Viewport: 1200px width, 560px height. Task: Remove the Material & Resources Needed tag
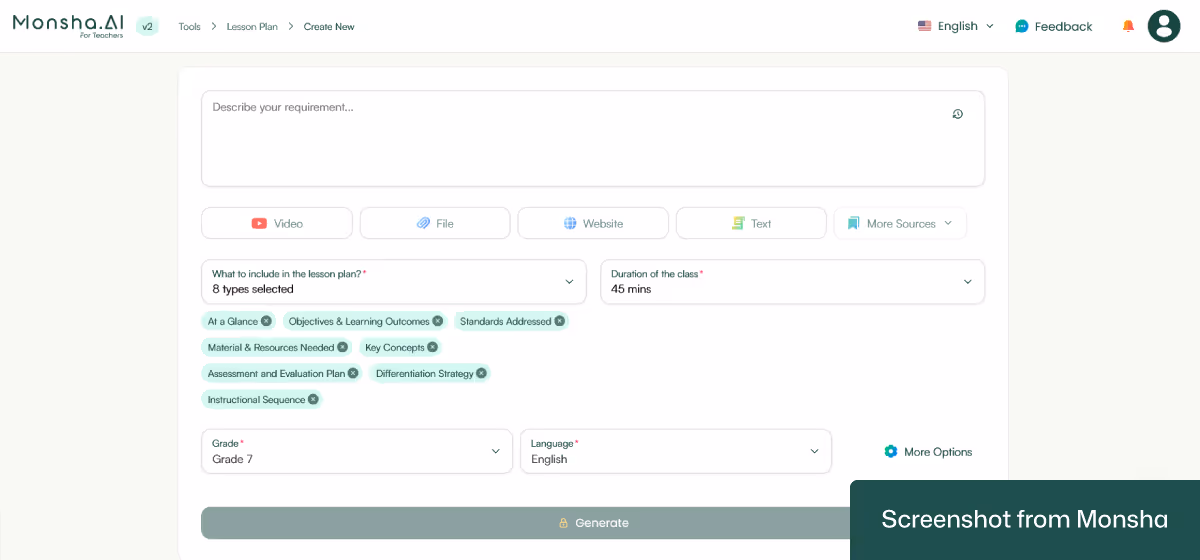[342, 347]
